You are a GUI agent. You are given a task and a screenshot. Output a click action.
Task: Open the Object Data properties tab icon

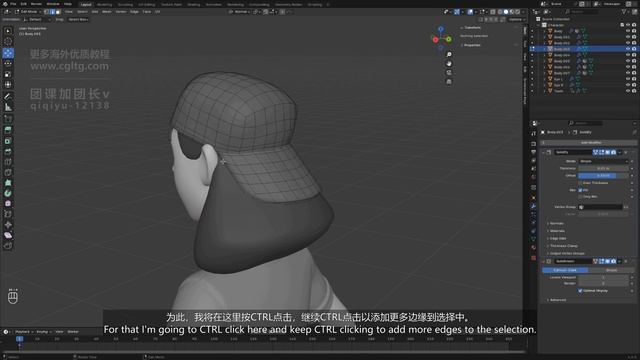click(x=533, y=239)
